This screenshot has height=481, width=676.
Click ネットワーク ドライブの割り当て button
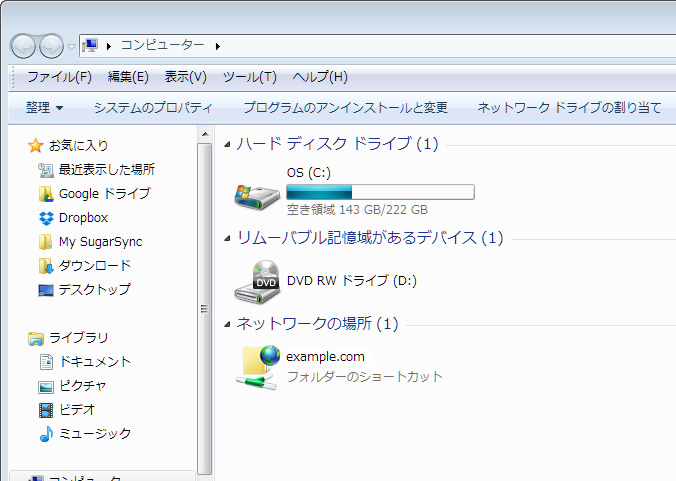[569, 107]
